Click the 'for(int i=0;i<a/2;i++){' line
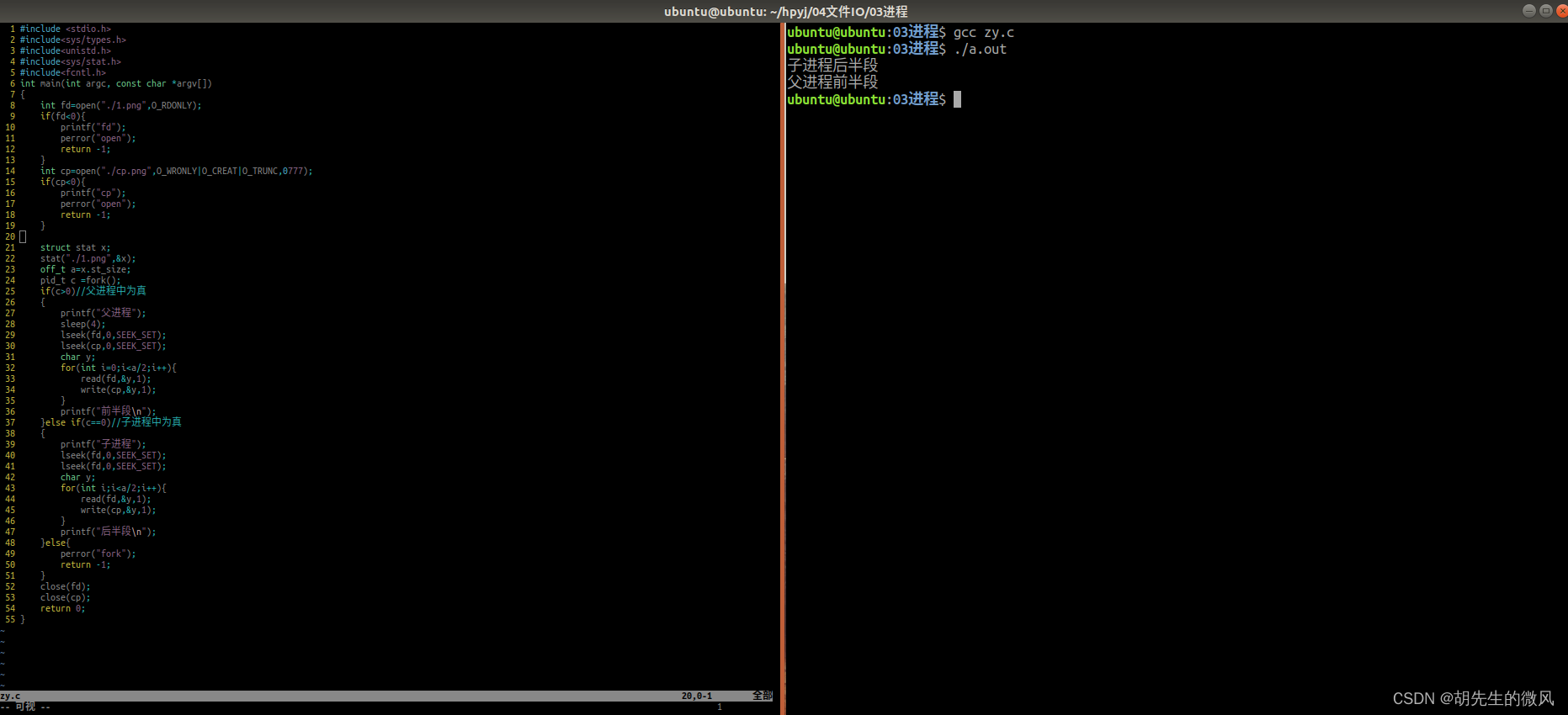This screenshot has width=1568, height=715. pyautogui.click(x=119, y=368)
